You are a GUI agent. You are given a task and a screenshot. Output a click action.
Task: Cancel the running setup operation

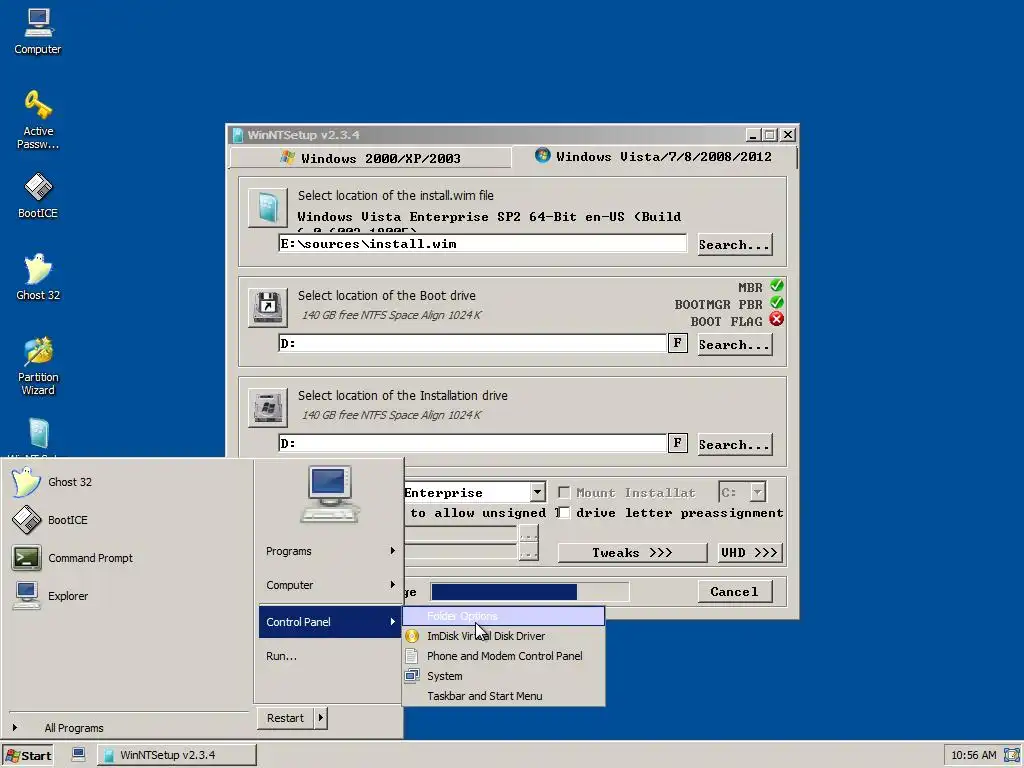point(735,592)
